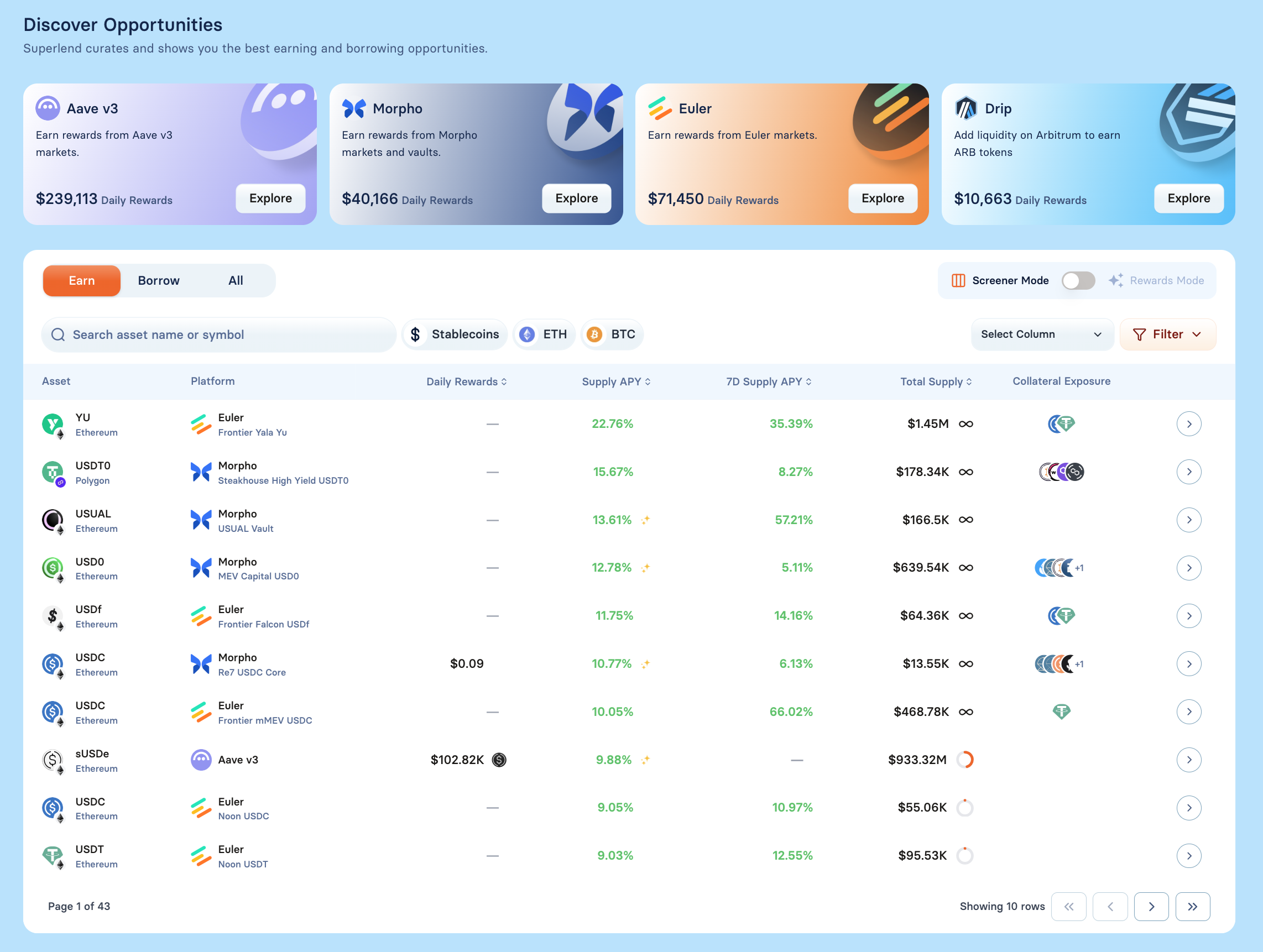Click the sUSDe total supply utilization ring

[964, 760]
